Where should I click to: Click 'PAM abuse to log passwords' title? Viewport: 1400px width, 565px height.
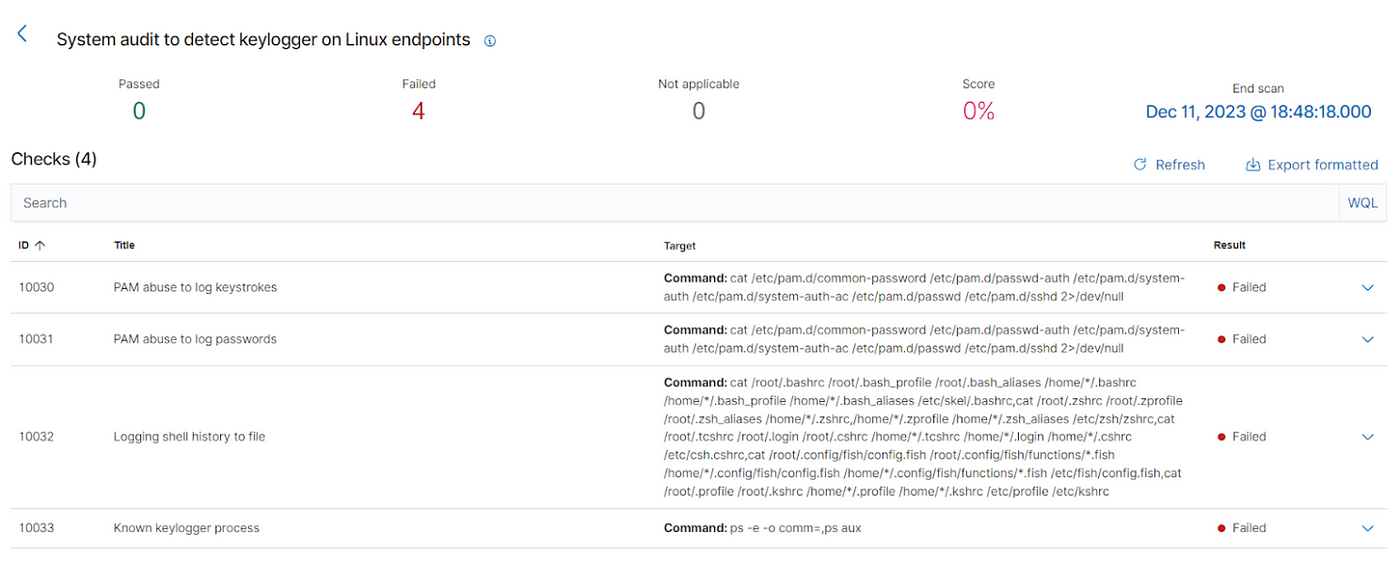pyautogui.click(x=195, y=339)
